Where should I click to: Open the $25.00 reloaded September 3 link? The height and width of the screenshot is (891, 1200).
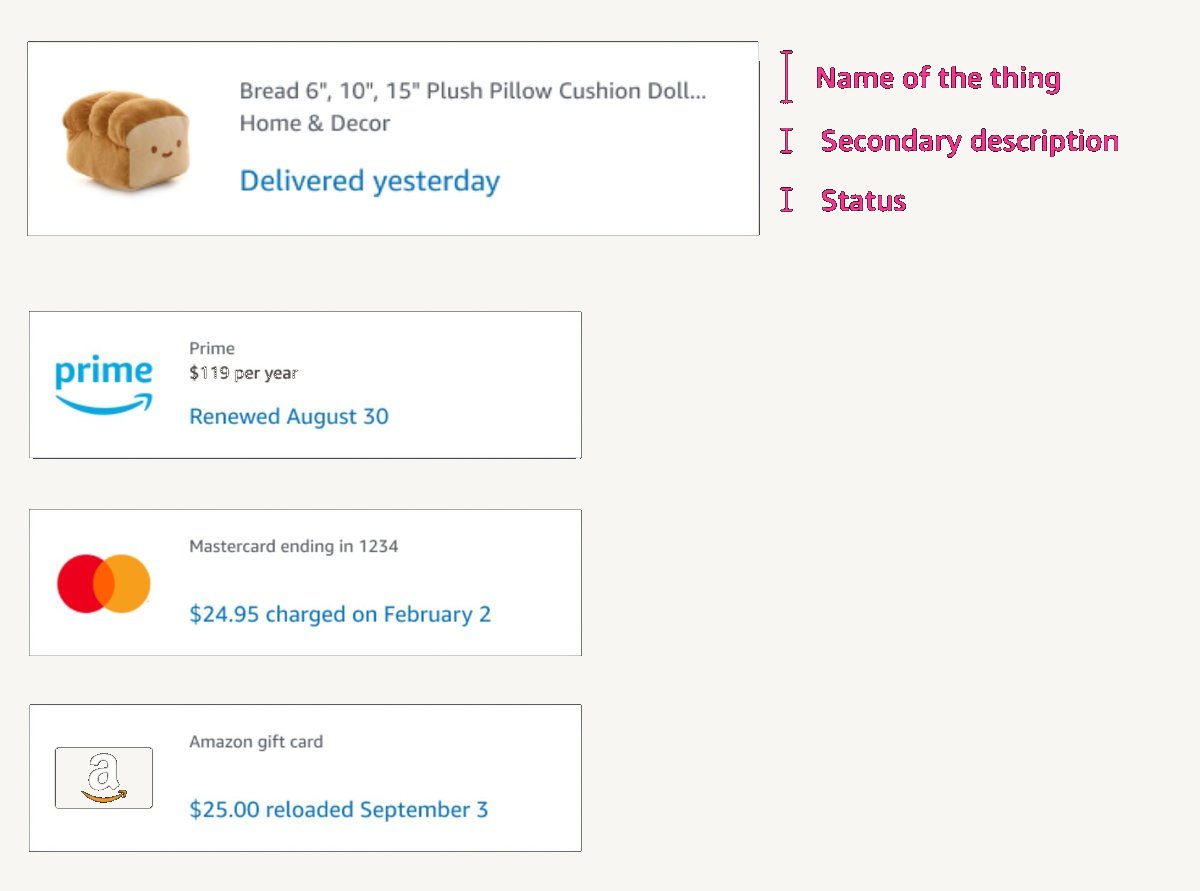click(338, 810)
